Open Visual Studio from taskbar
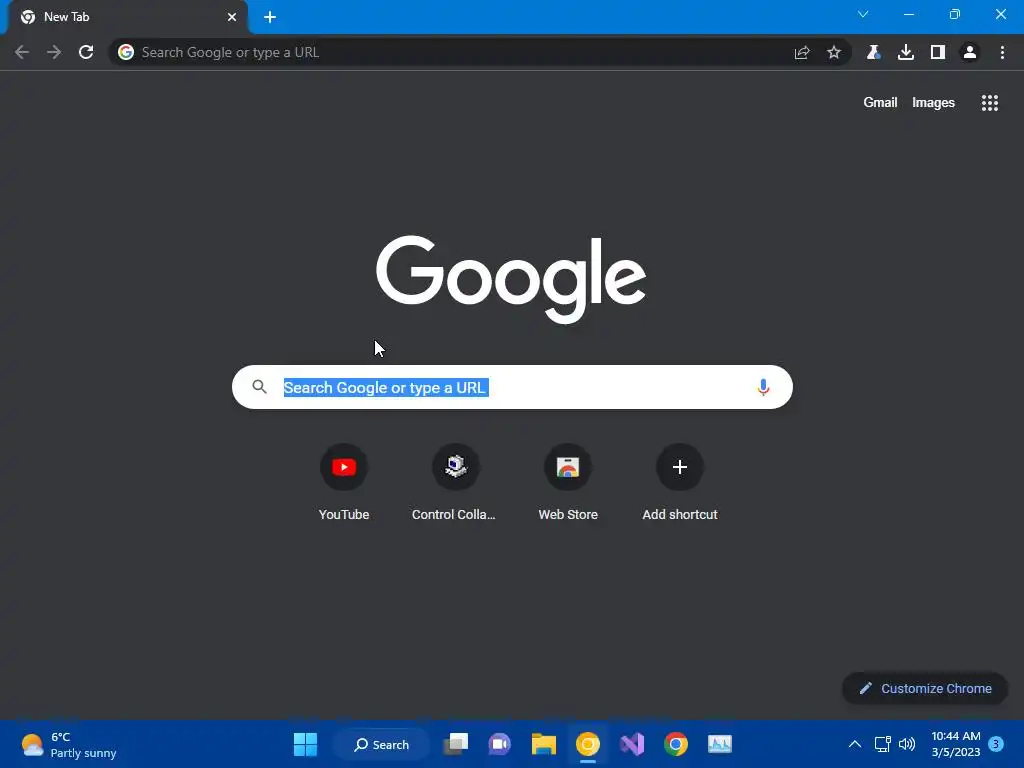 coord(632,744)
